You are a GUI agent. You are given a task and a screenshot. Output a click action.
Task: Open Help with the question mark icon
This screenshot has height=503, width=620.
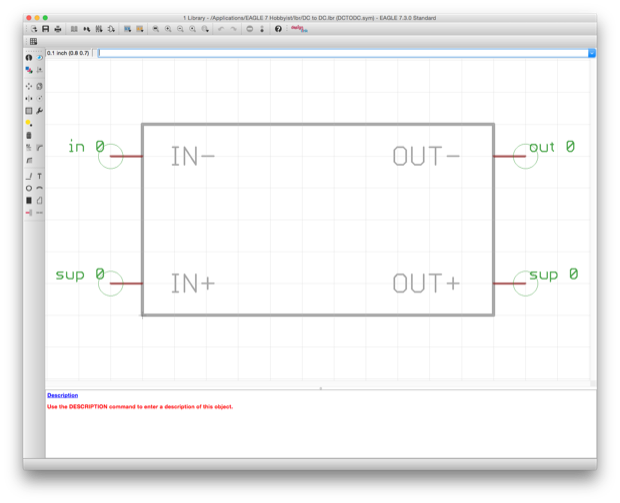coord(278,29)
